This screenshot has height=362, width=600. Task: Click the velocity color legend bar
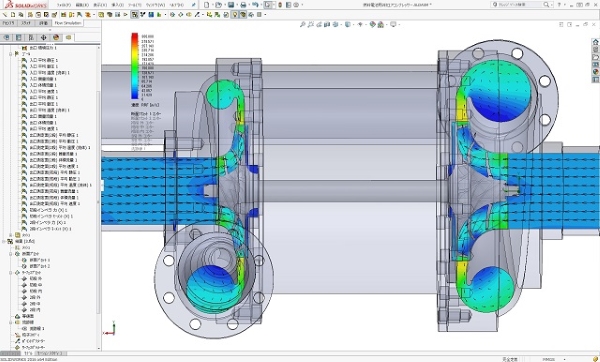tap(135, 66)
